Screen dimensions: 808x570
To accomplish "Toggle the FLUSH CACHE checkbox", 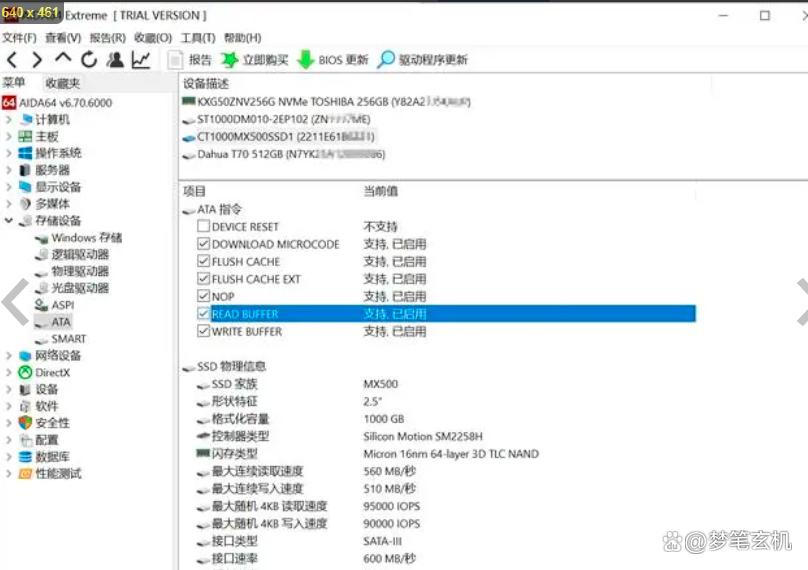I will coord(204,261).
